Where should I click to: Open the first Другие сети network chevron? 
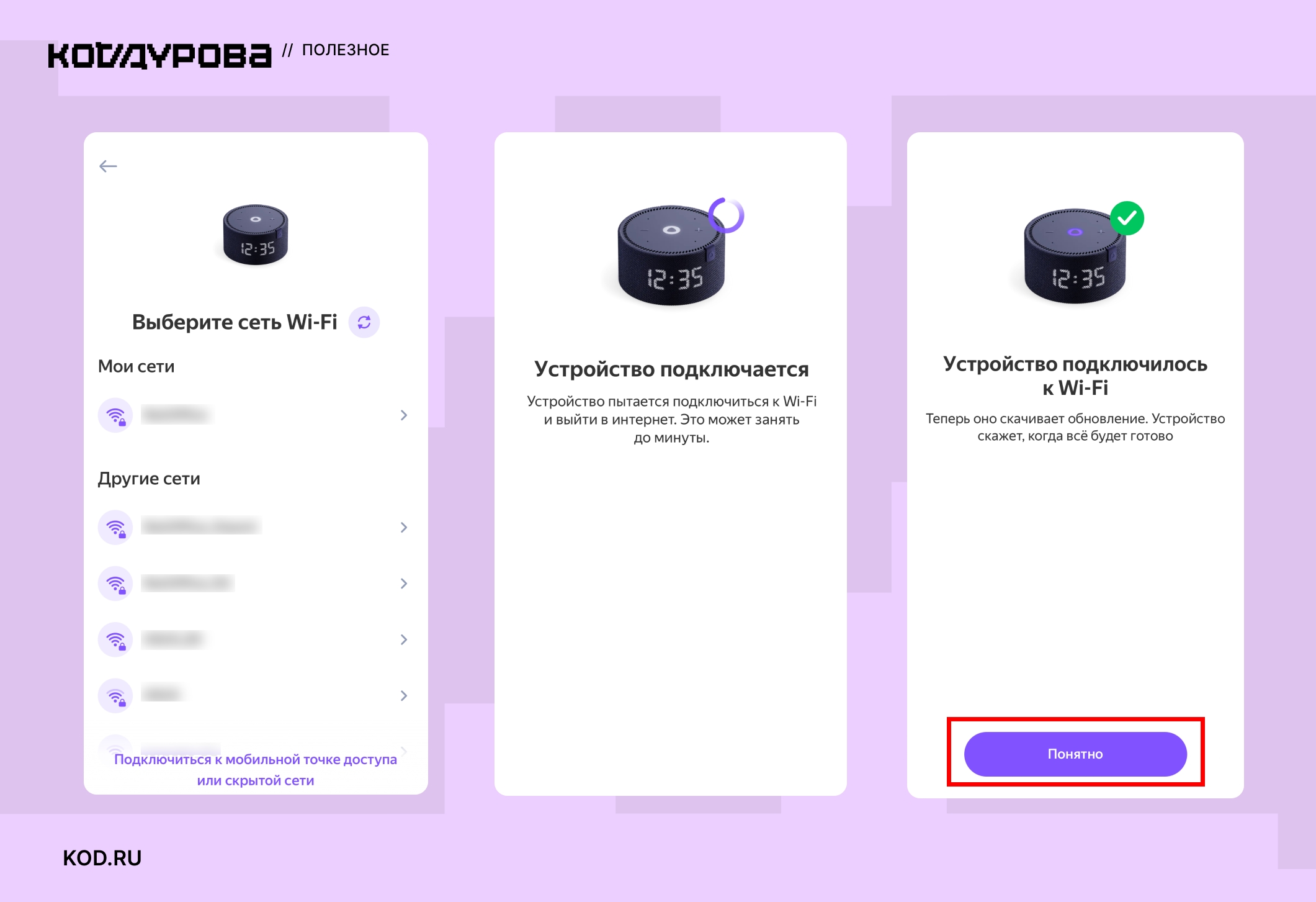pos(404,528)
